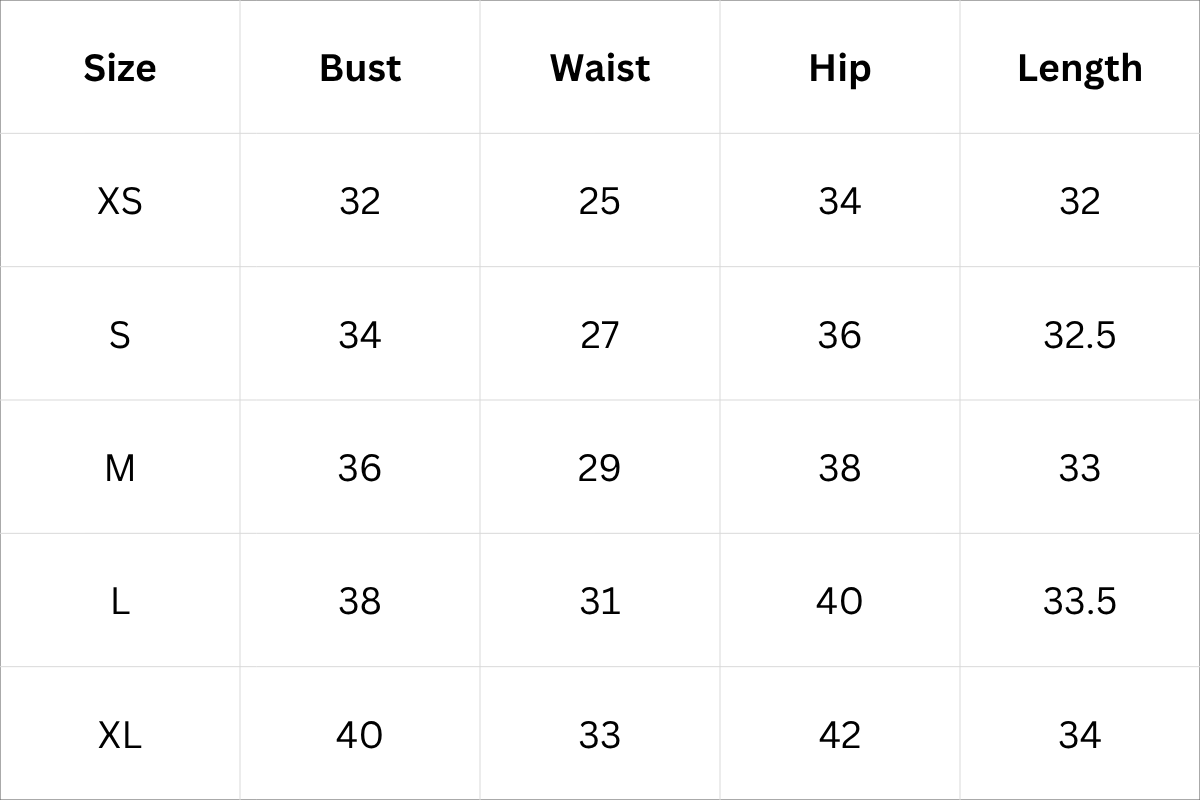Select the S size row label
Image resolution: width=1200 pixels, height=800 pixels.
click(x=120, y=334)
